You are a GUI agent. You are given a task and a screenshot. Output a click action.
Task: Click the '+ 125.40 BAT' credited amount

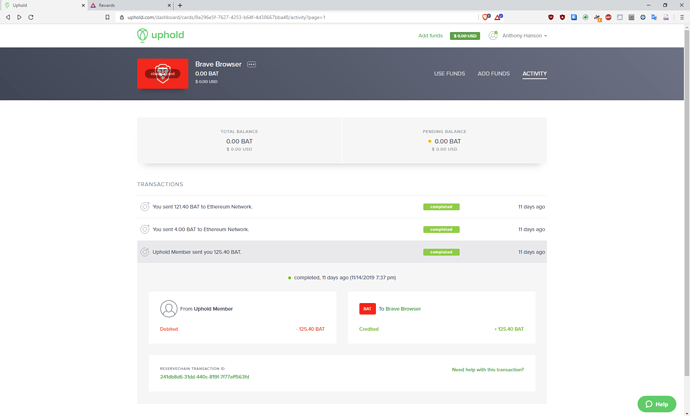tap(509, 329)
